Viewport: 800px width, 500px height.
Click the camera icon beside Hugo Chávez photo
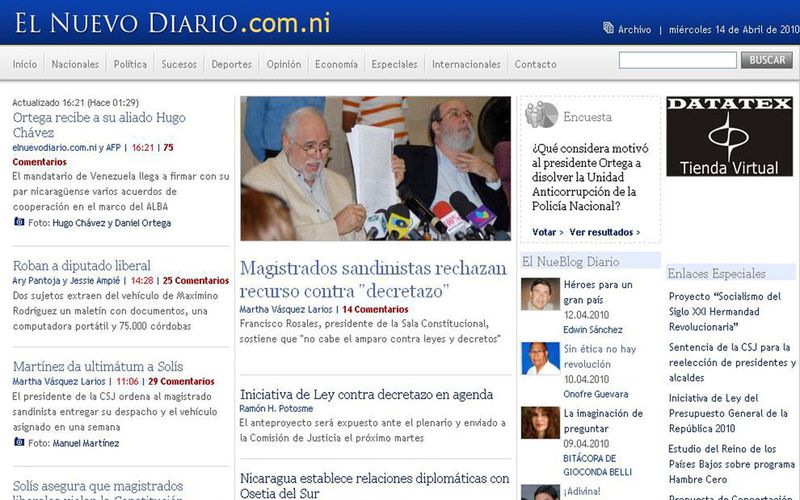coord(19,221)
